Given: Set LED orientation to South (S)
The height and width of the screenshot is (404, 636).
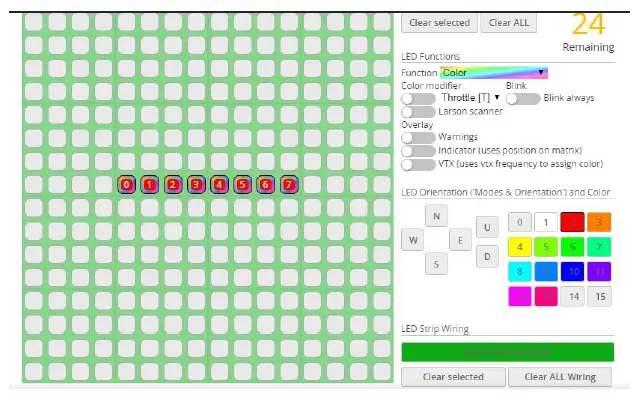Looking at the screenshot, I should click(436, 264).
